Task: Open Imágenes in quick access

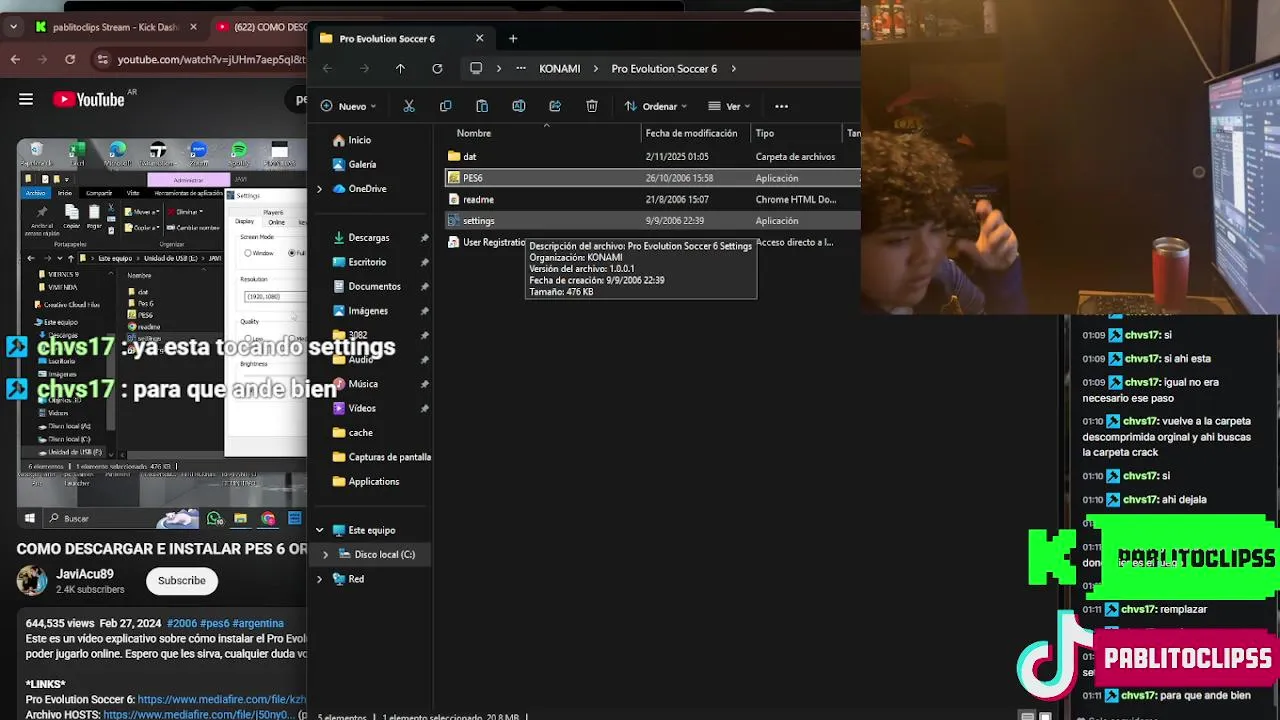Action: pos(368,311)
